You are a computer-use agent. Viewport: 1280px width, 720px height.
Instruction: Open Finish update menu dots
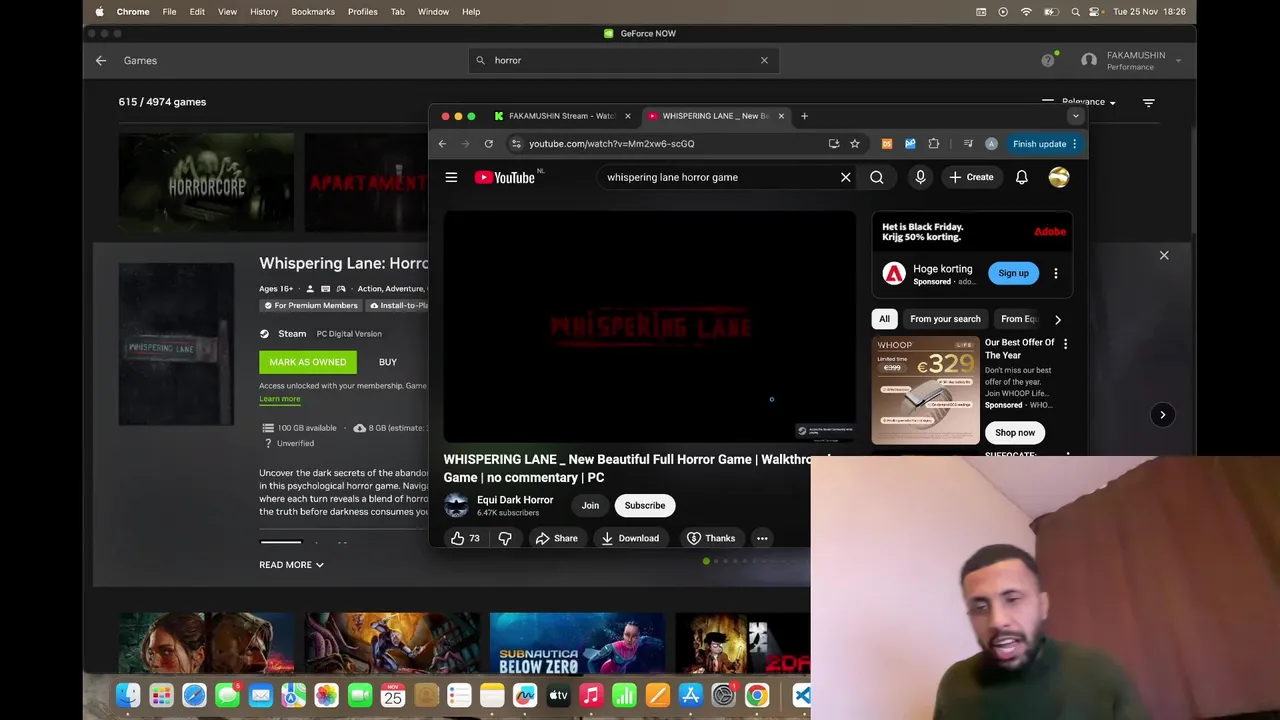pyautogui.click(x=1074, y=143)
